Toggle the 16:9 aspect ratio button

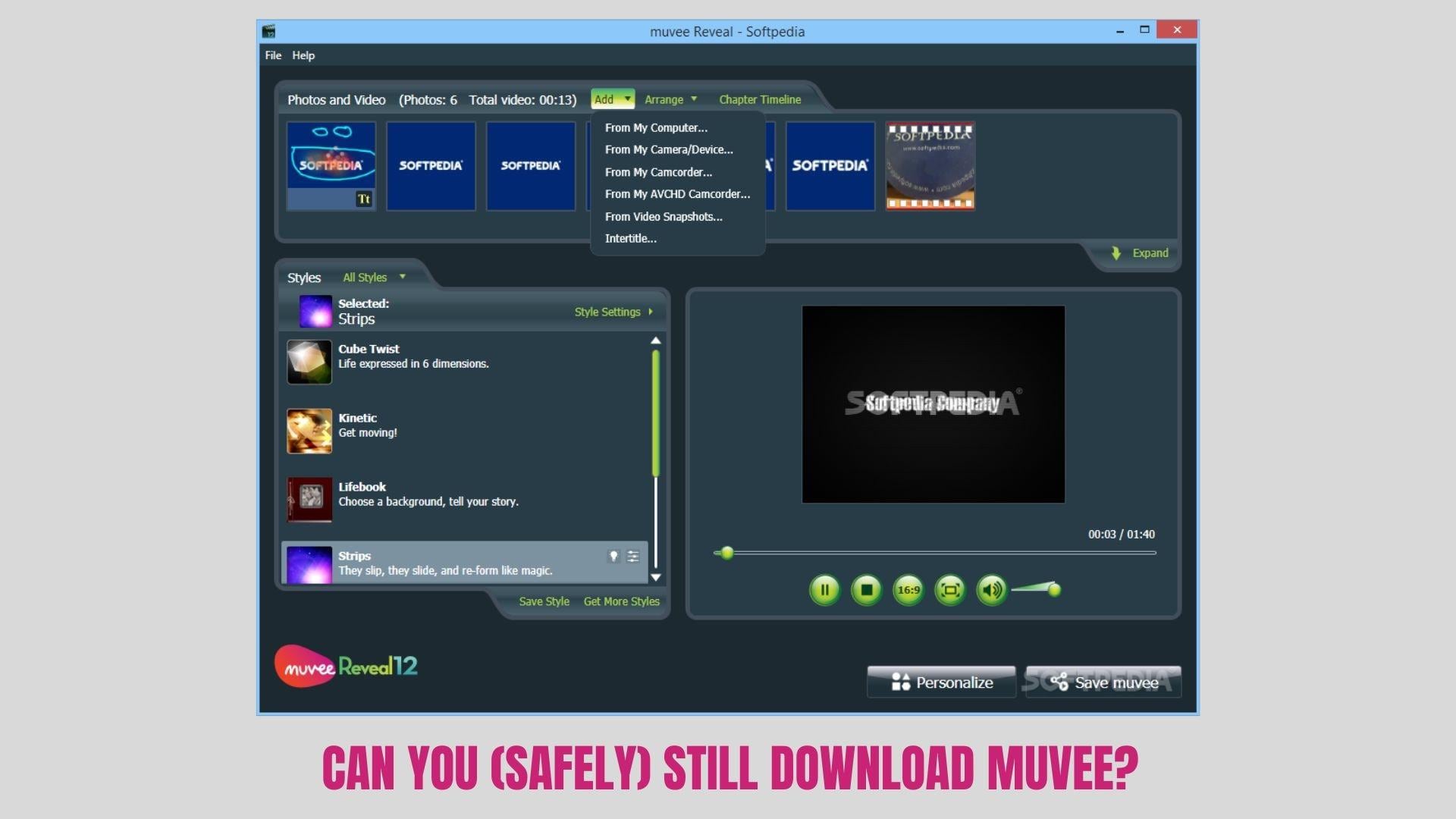point(908,590)
